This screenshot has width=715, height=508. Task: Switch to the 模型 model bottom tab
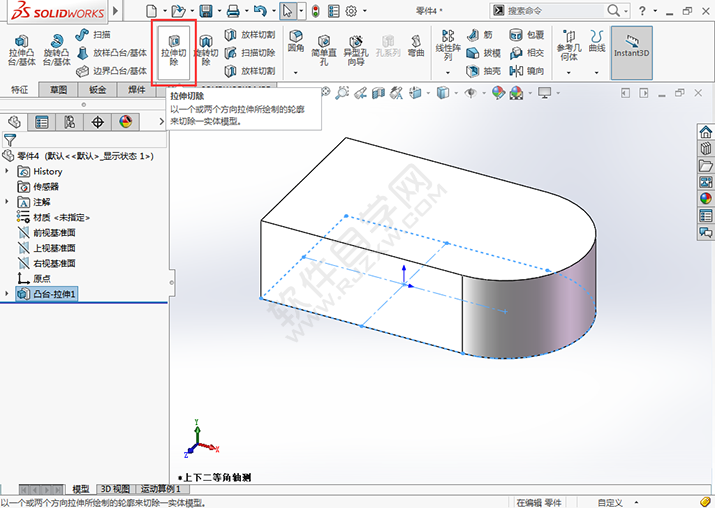coord(81,489)
